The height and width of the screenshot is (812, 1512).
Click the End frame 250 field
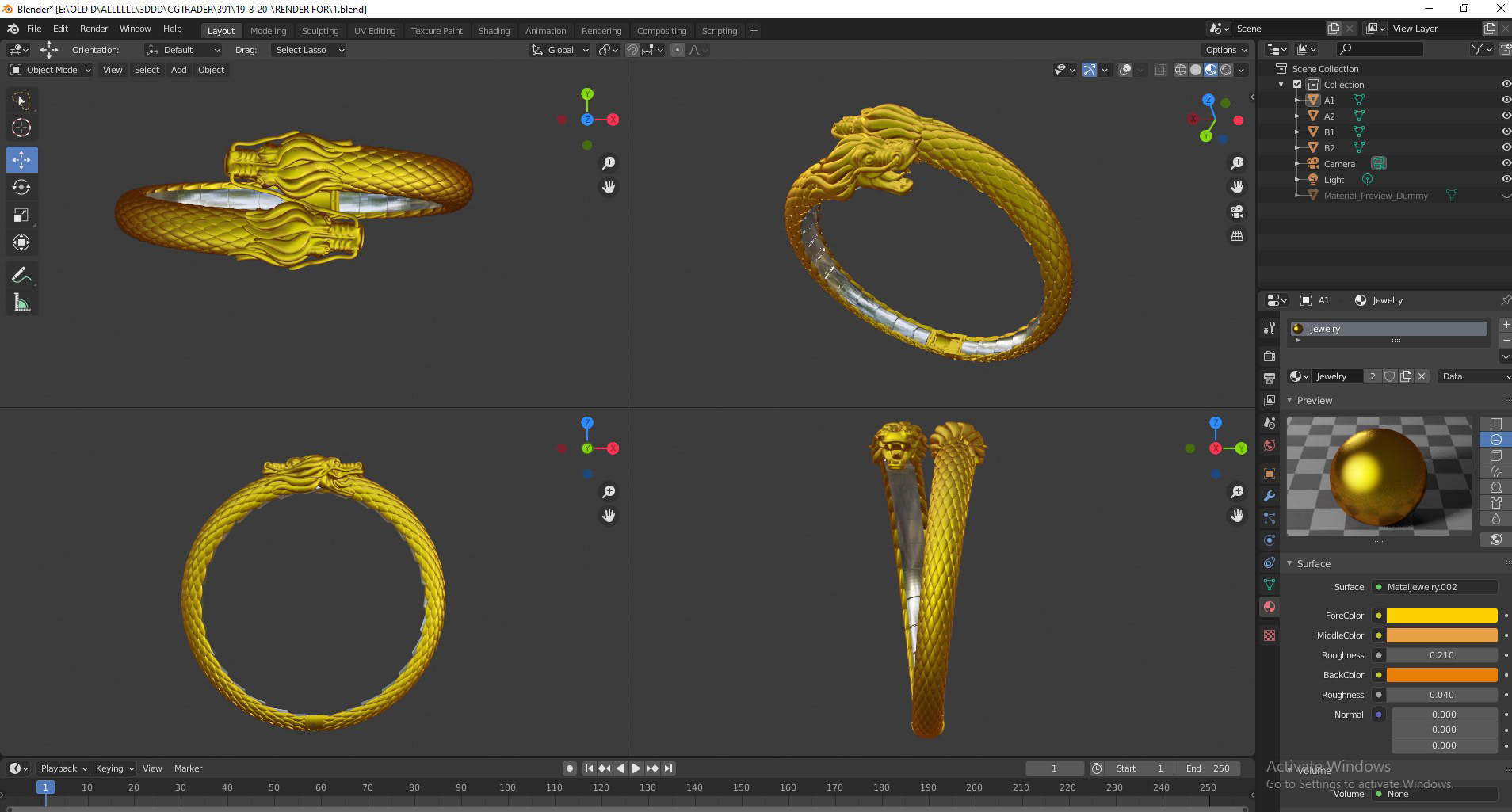[1208, 768]
